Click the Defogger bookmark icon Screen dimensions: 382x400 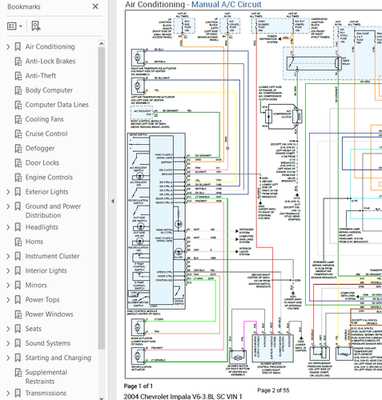tap(18, 148)
